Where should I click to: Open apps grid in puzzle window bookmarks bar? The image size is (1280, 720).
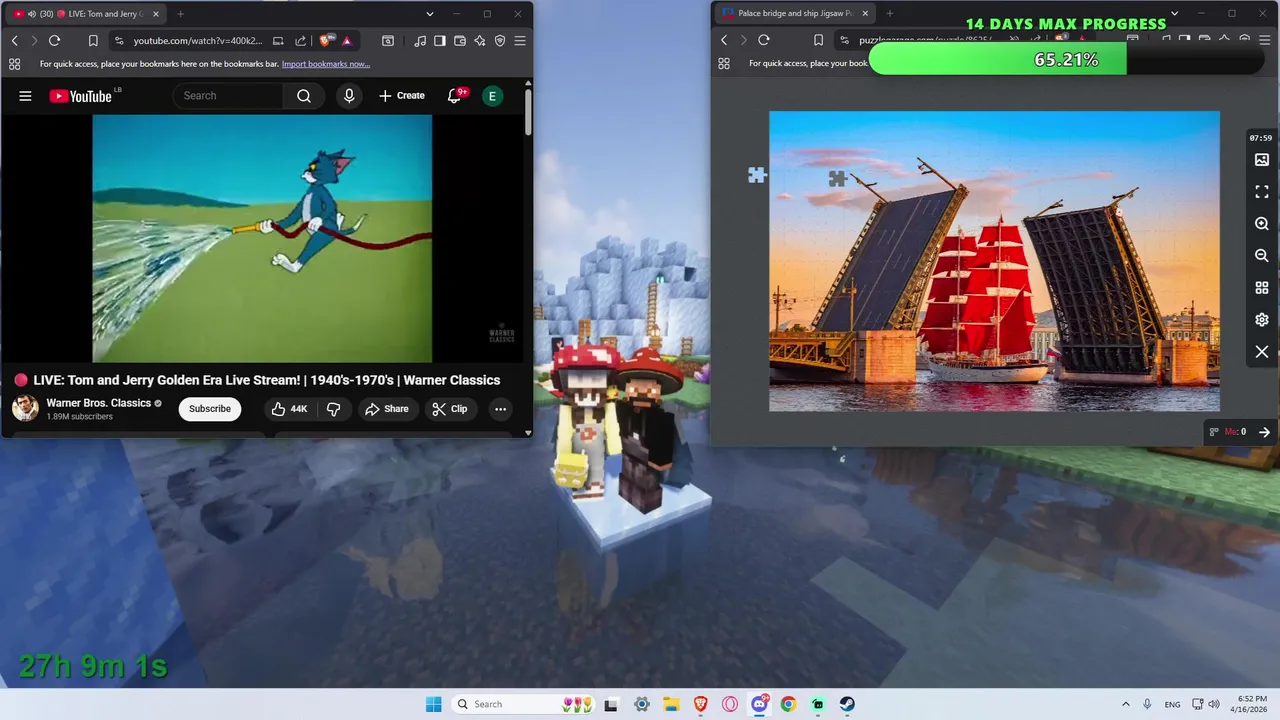pyautogui.click(x=724, y=63)
